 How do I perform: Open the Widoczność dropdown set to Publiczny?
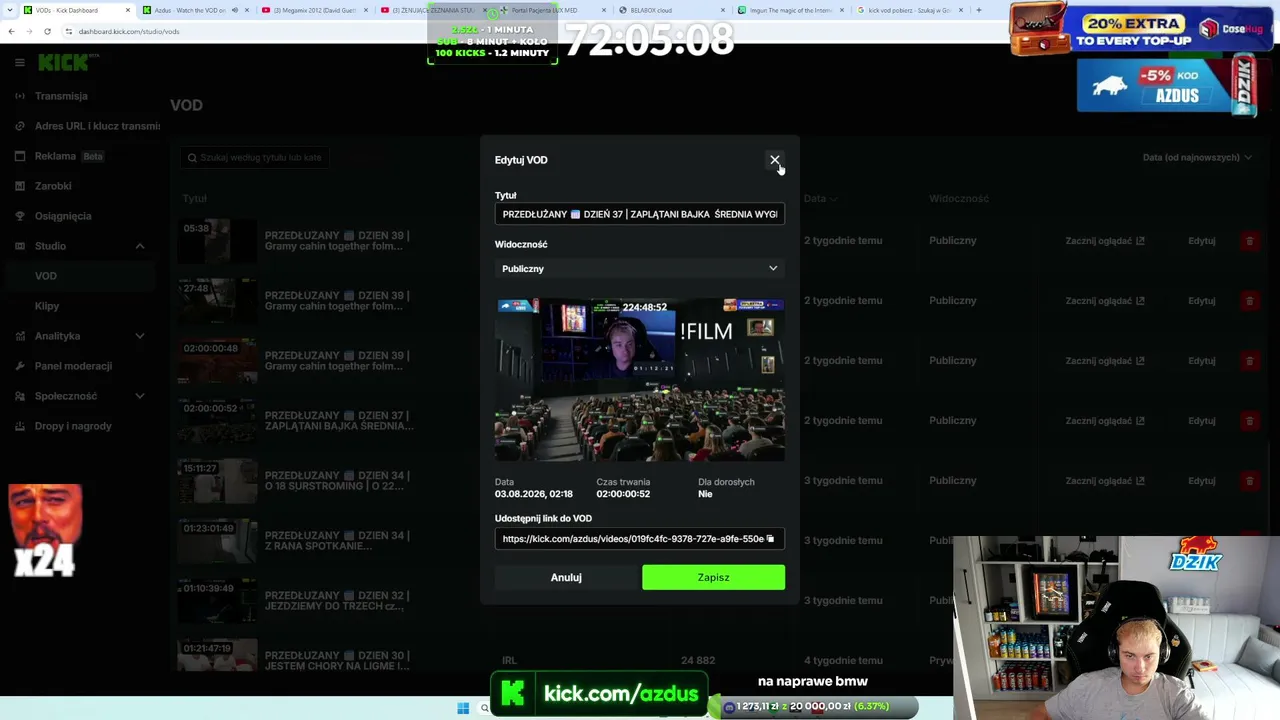coord(640,269)
